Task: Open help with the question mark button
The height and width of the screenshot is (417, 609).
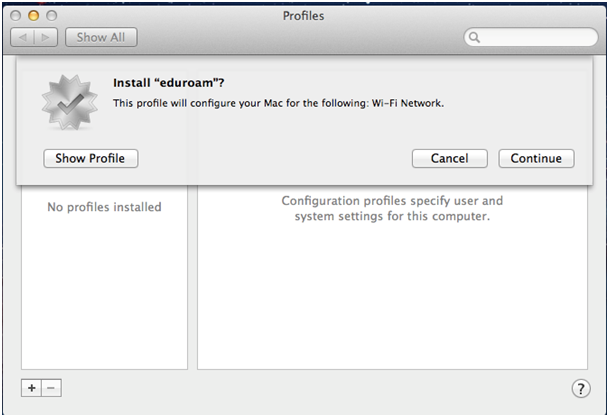Action: (579, 388)
